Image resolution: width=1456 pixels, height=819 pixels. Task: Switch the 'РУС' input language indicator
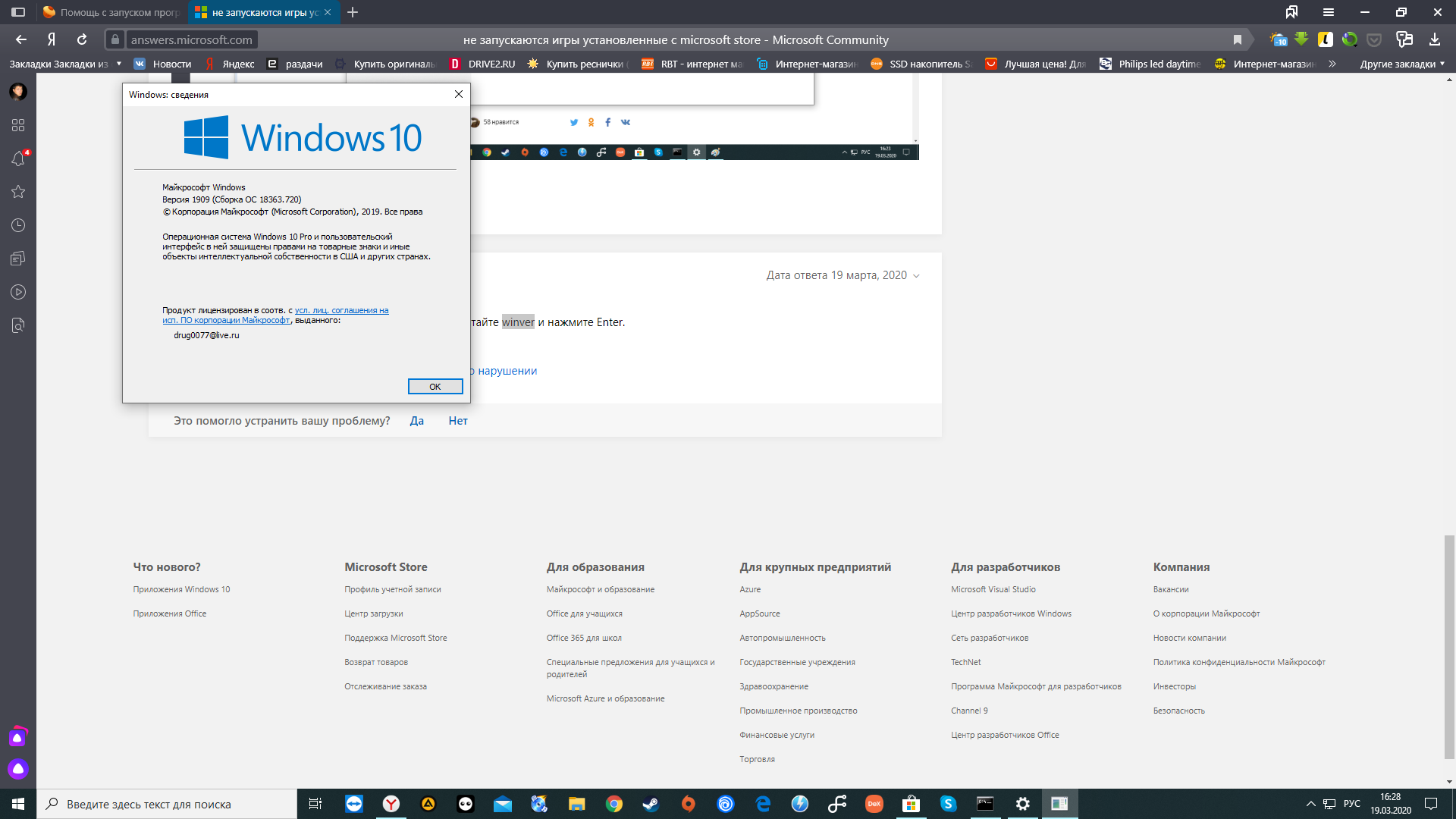coord(1352,804)
